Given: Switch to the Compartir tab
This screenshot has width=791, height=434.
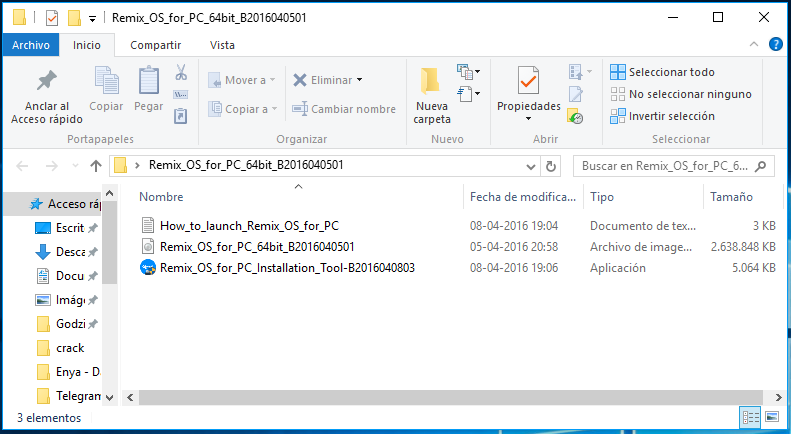Looking at the screenshot, I should click(155, 45).
